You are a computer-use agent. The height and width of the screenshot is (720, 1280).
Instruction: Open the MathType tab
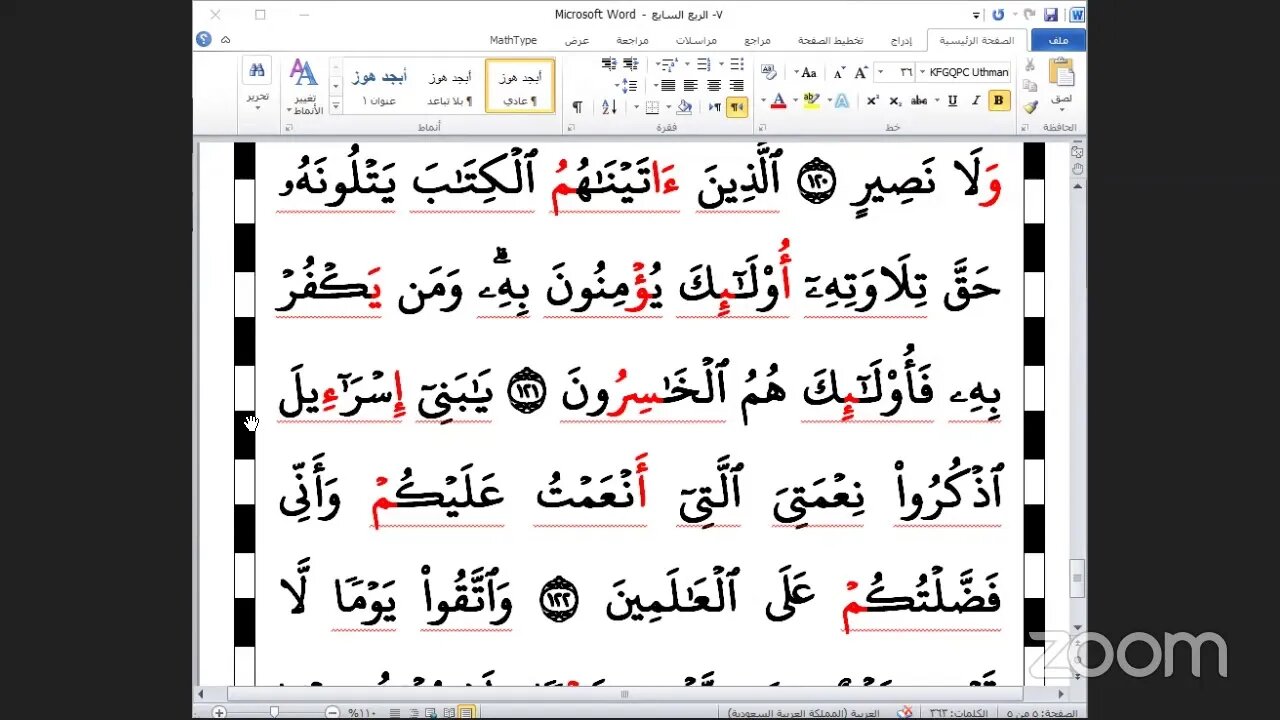[513, 40]
